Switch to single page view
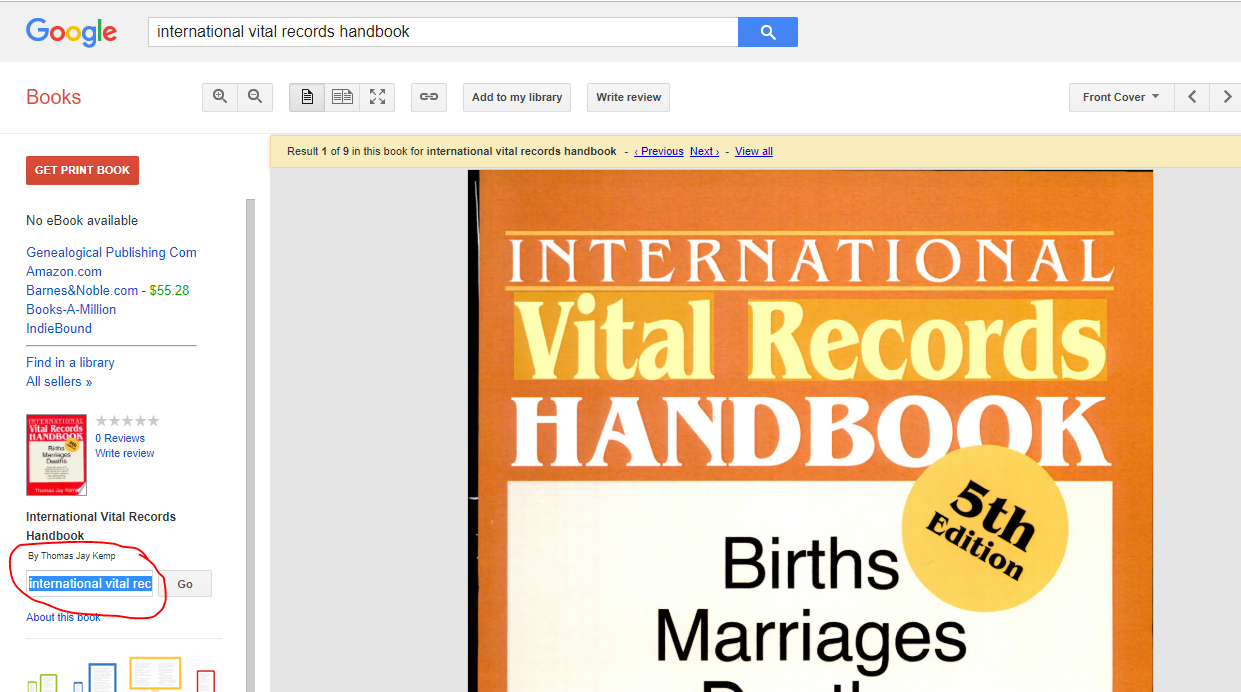The width and height of the screenshot is (1241, 692). pyautogui.click(x=307, y=97)
